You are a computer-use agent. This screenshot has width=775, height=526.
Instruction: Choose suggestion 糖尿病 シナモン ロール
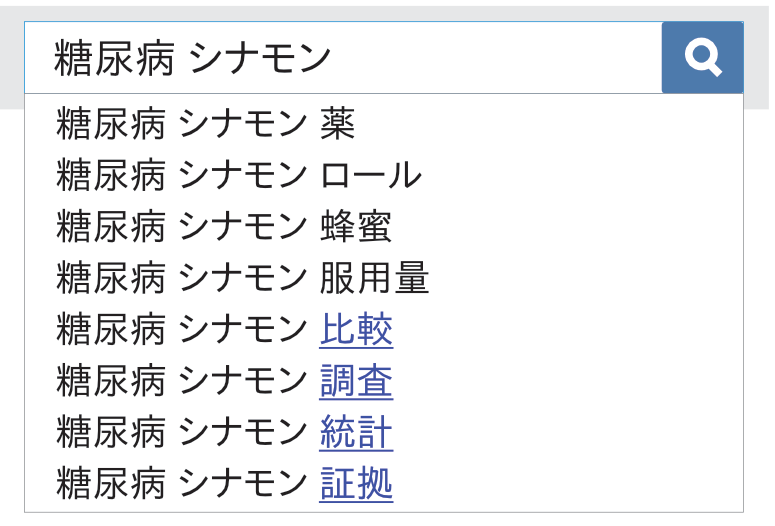[384, 175]
